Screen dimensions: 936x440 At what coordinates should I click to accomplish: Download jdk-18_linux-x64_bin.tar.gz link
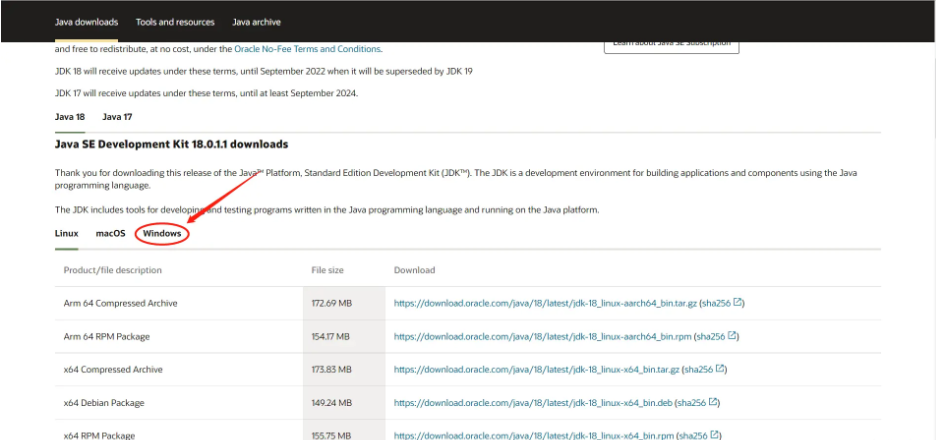537,370
